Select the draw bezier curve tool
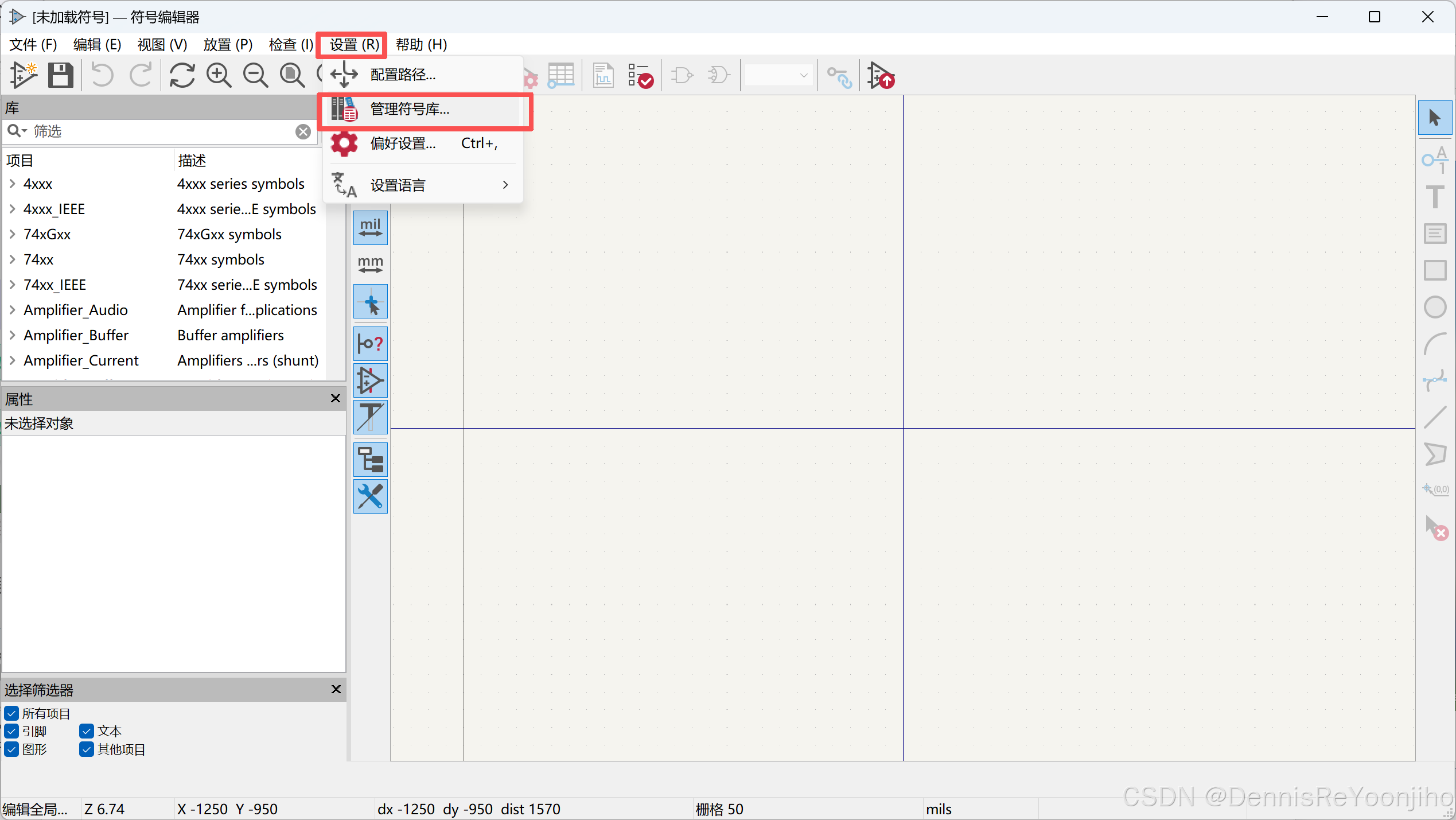 tap(1435, 380)
